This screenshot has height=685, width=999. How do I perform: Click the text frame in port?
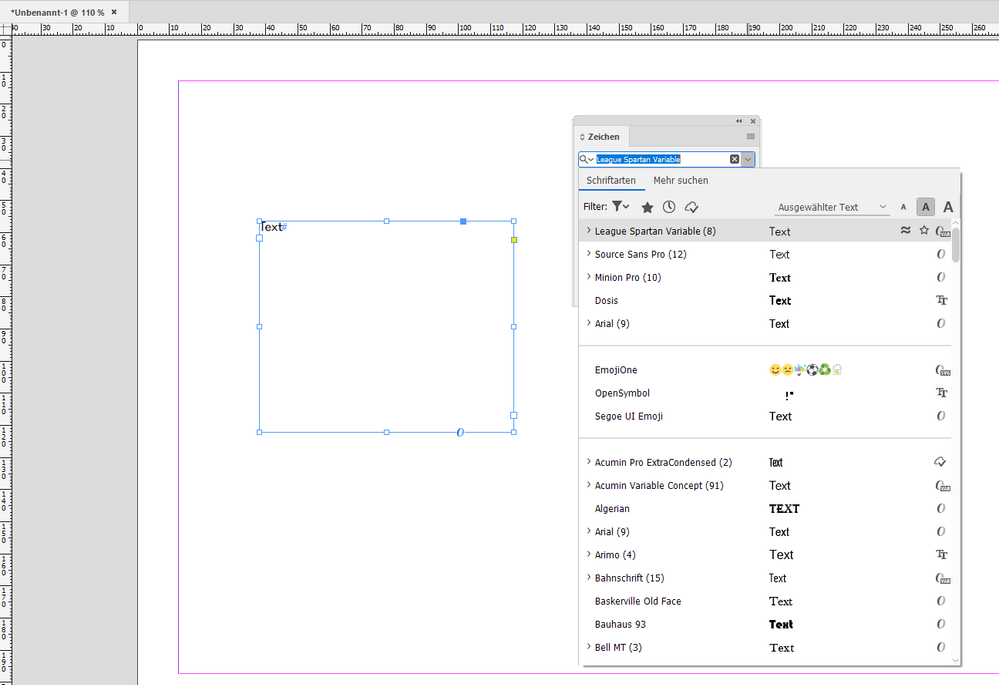[x=259, y=238]
